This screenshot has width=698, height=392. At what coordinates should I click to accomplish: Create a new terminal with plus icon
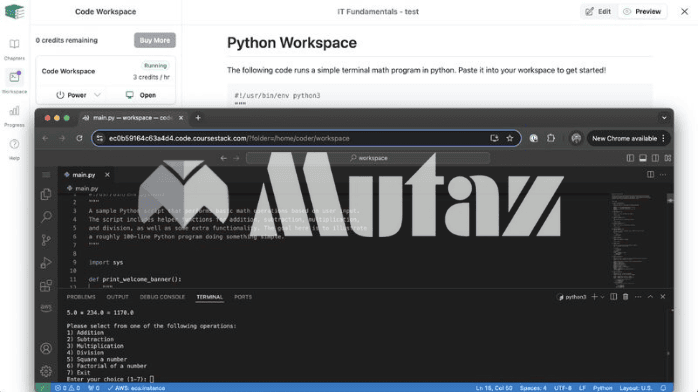(594, 297)
